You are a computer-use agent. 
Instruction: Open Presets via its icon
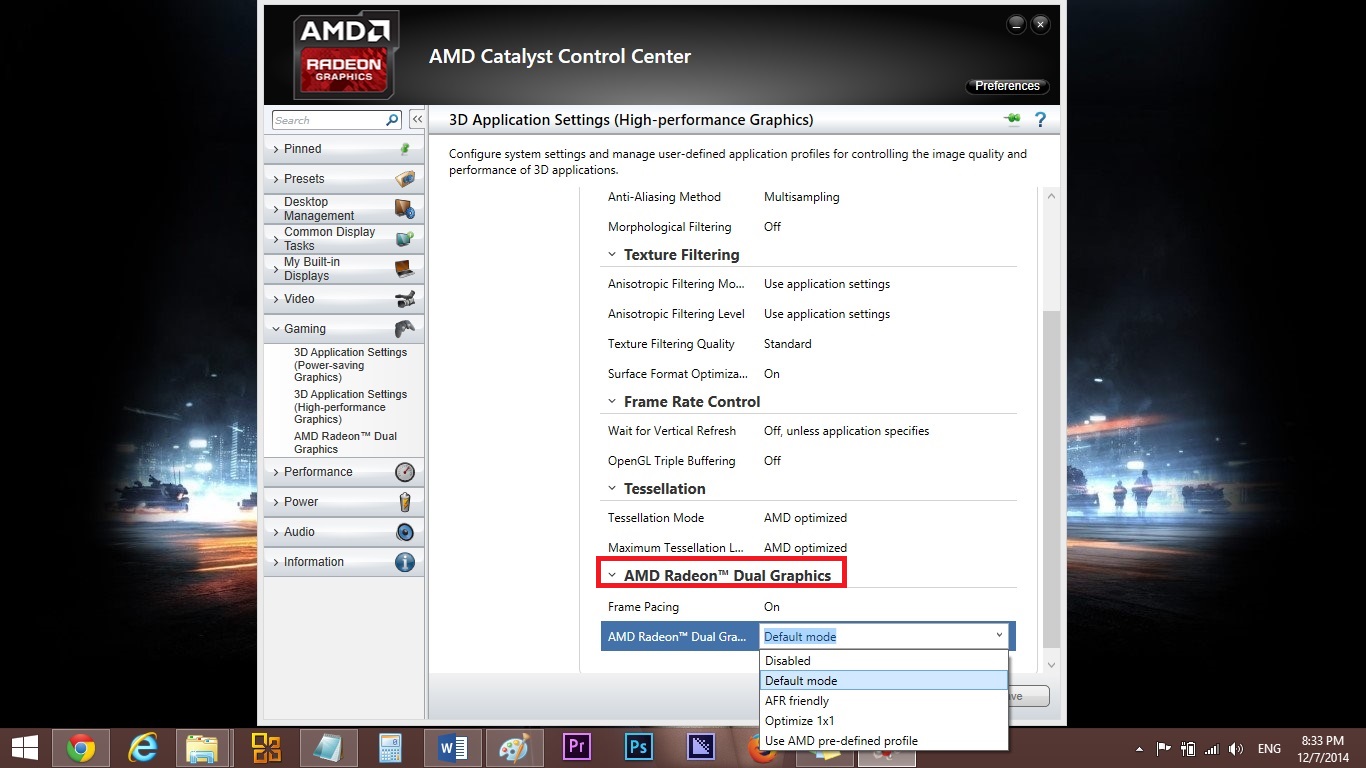[404, 179]
